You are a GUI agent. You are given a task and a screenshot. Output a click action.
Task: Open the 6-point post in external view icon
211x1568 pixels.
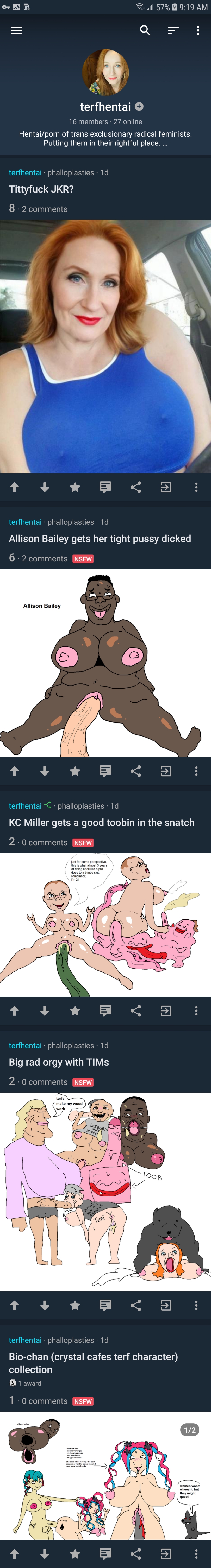click(166, 771)
